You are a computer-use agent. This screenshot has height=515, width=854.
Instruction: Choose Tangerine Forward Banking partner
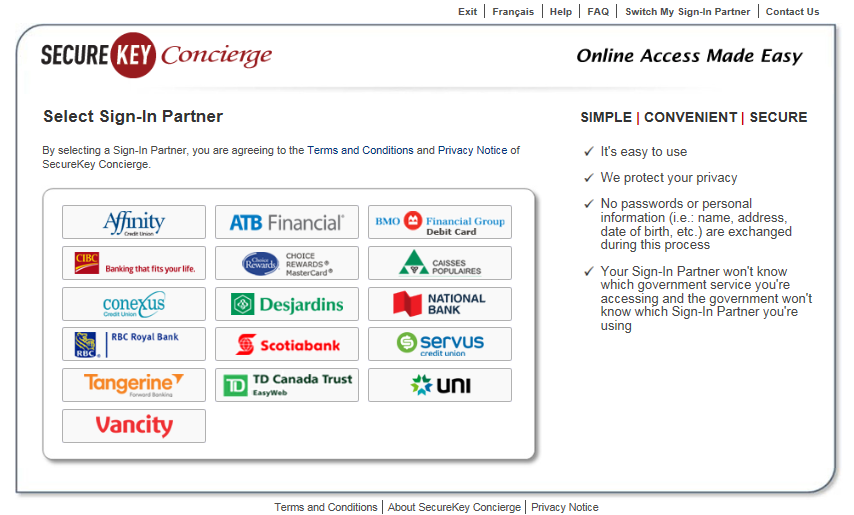click(134, 385)
